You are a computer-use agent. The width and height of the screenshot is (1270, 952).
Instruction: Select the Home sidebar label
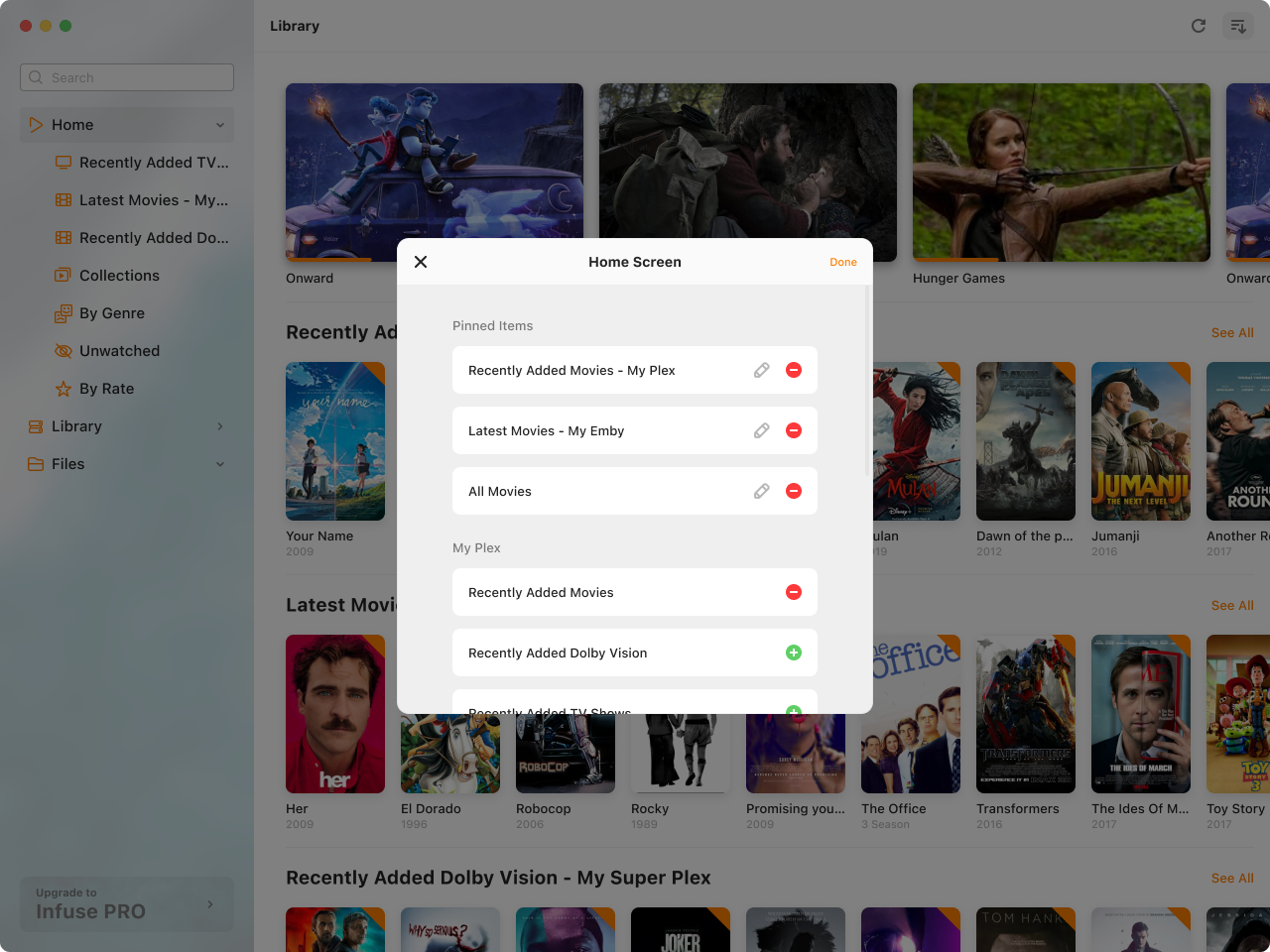(72, 125)
